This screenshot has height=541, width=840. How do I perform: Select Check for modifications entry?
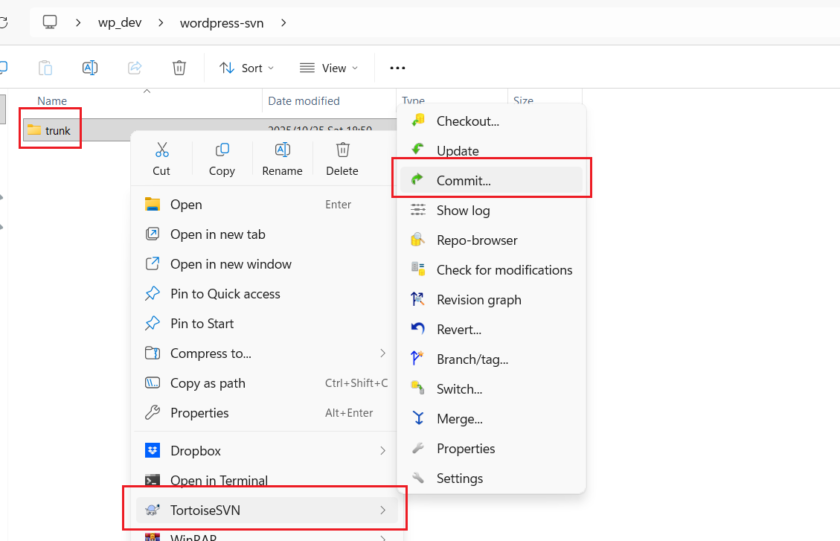[491, 270]
